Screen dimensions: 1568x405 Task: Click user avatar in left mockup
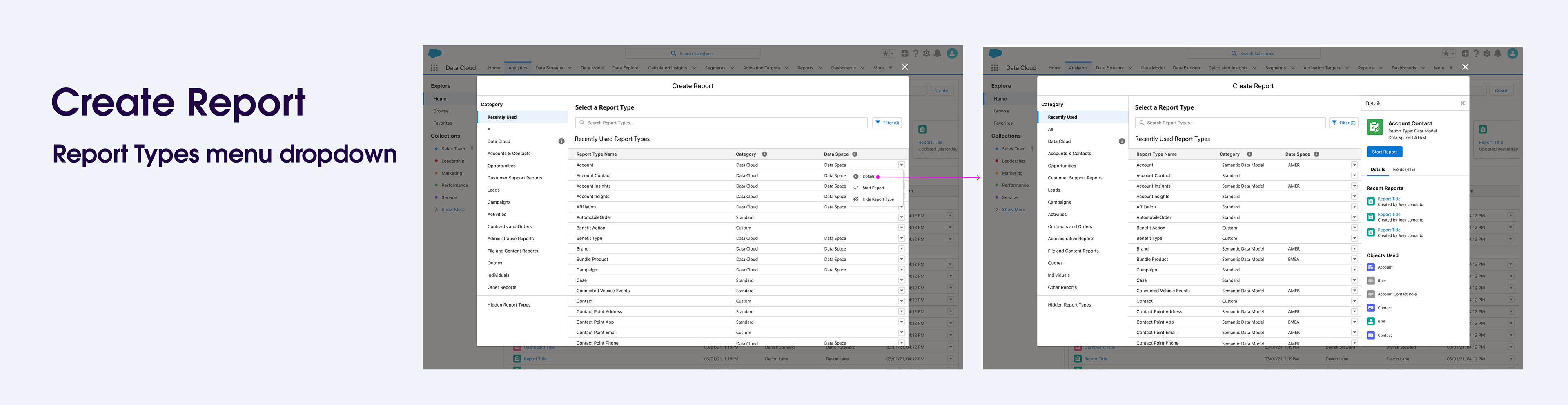[952, 54]
